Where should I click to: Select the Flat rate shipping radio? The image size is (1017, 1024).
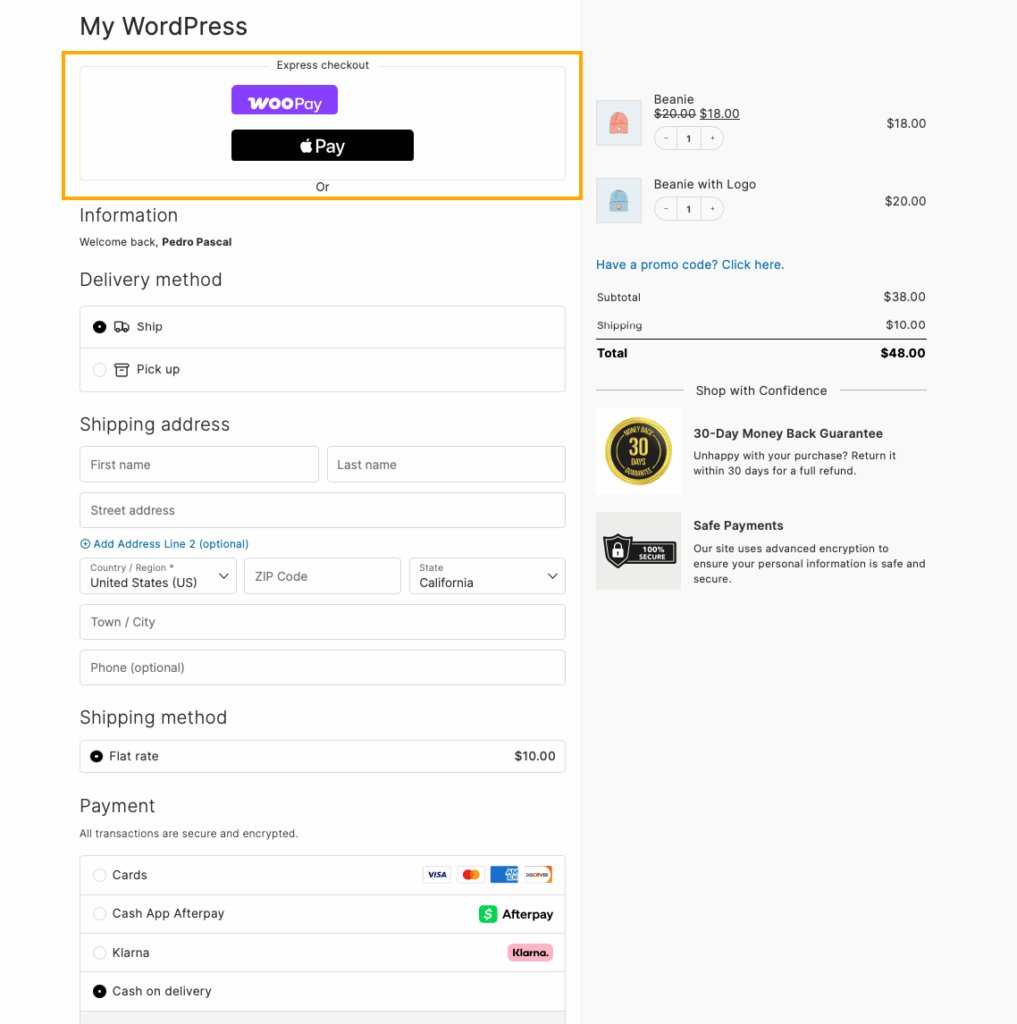click(x=97, y=756)
